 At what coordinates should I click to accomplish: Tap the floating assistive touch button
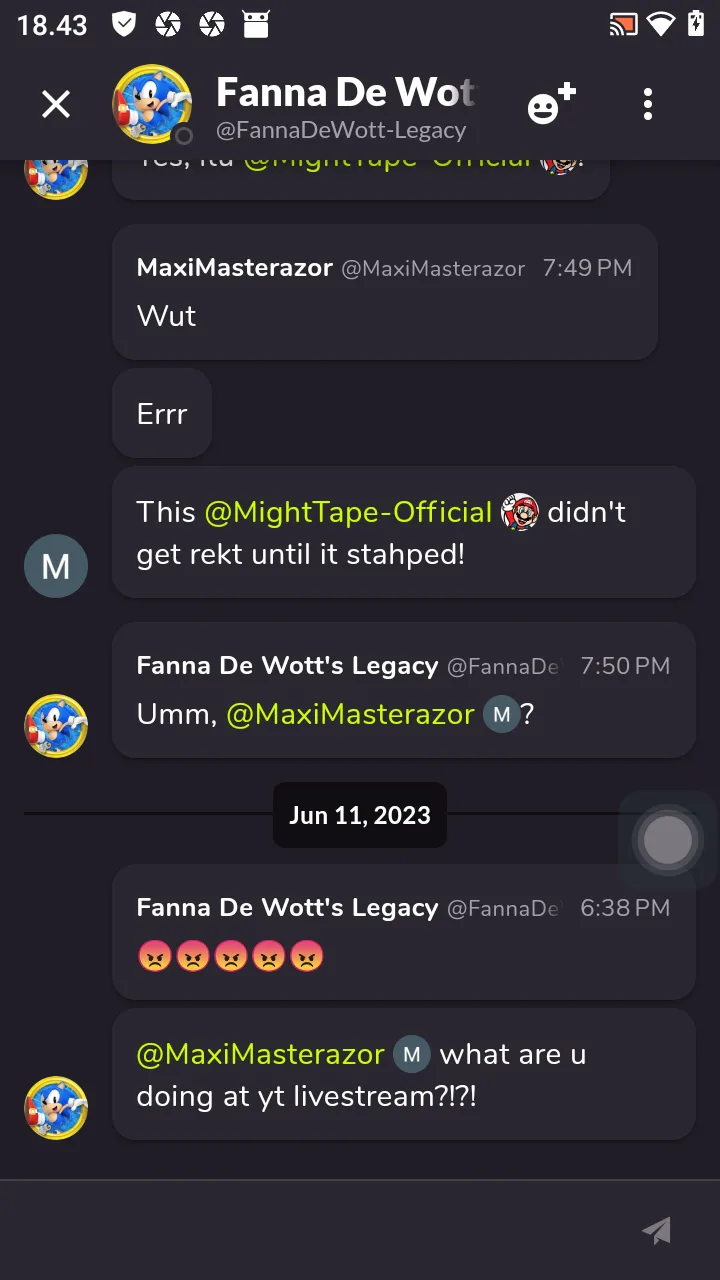coord(668,840)
